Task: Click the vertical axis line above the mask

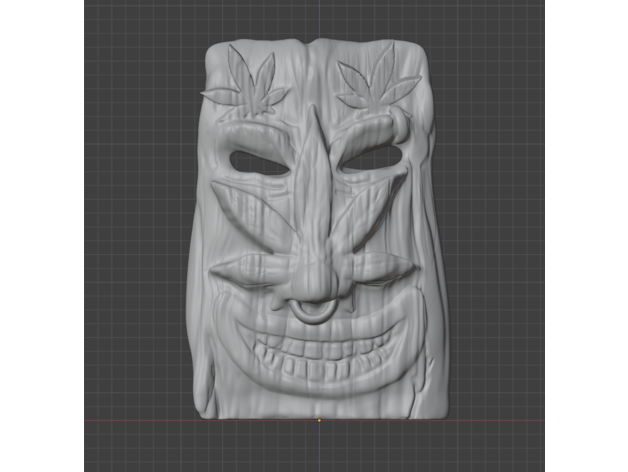Action: point(319,20)
